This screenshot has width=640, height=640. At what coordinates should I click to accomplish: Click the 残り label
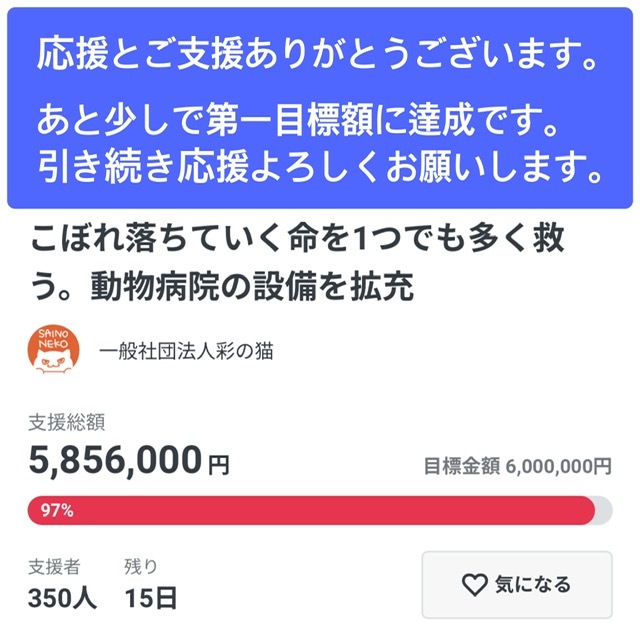(140, 567)
